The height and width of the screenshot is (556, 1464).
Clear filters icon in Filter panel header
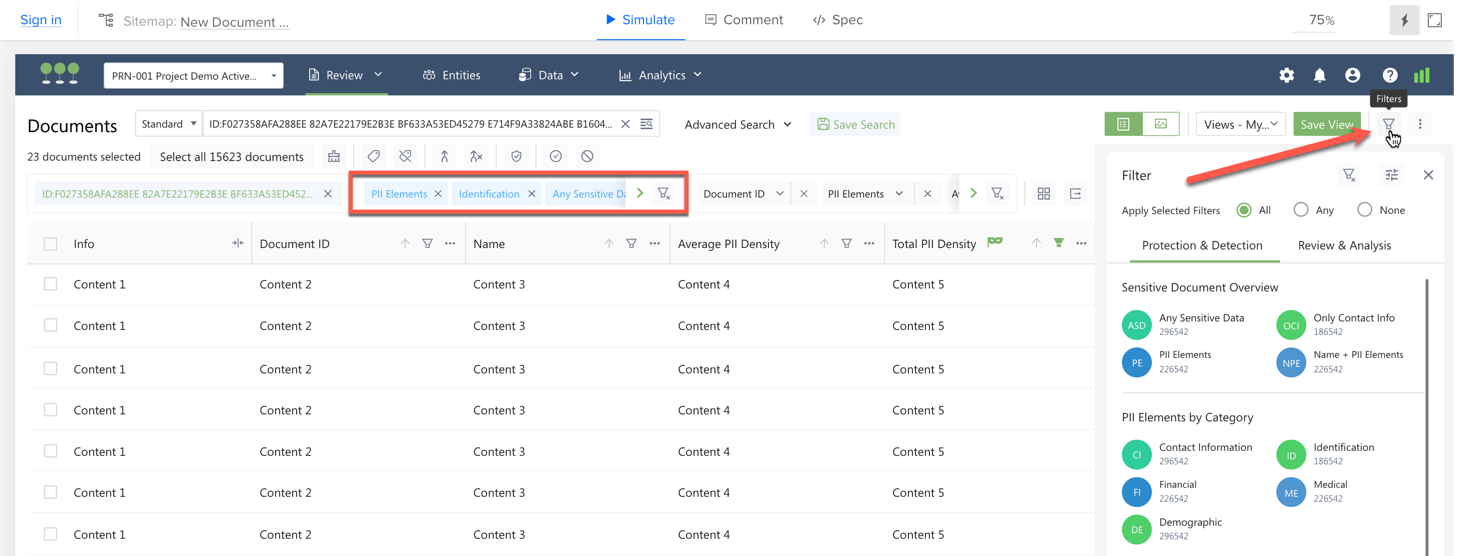click(1349, 175)
